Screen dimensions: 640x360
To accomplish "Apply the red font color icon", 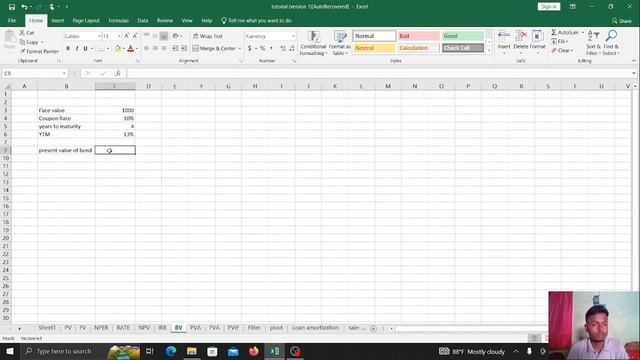I will 131,49.
